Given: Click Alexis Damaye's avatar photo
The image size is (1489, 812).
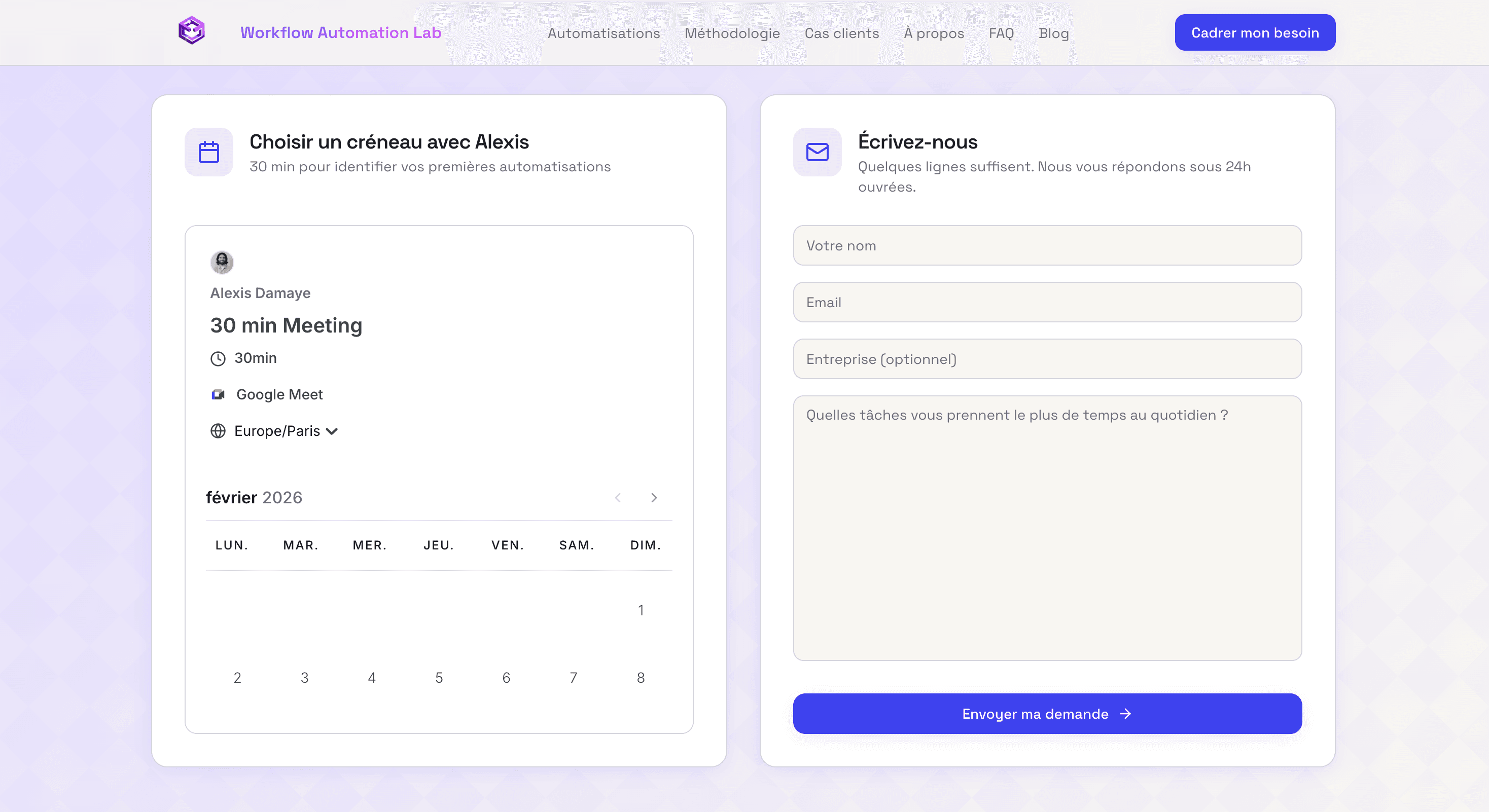Looking at the screenshot, I should pyautogui.click(x=222, y=262).
